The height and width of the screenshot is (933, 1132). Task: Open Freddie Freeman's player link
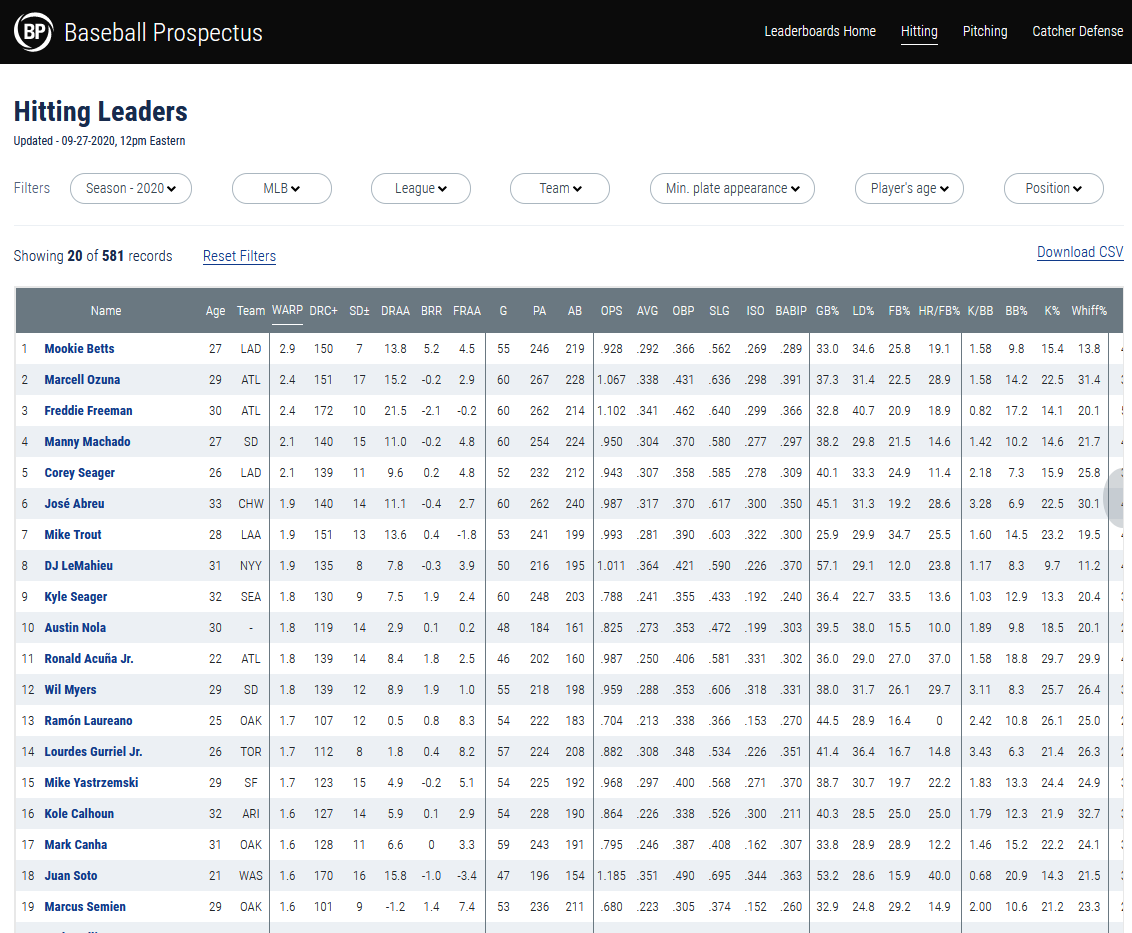click(x=88, y=411)
